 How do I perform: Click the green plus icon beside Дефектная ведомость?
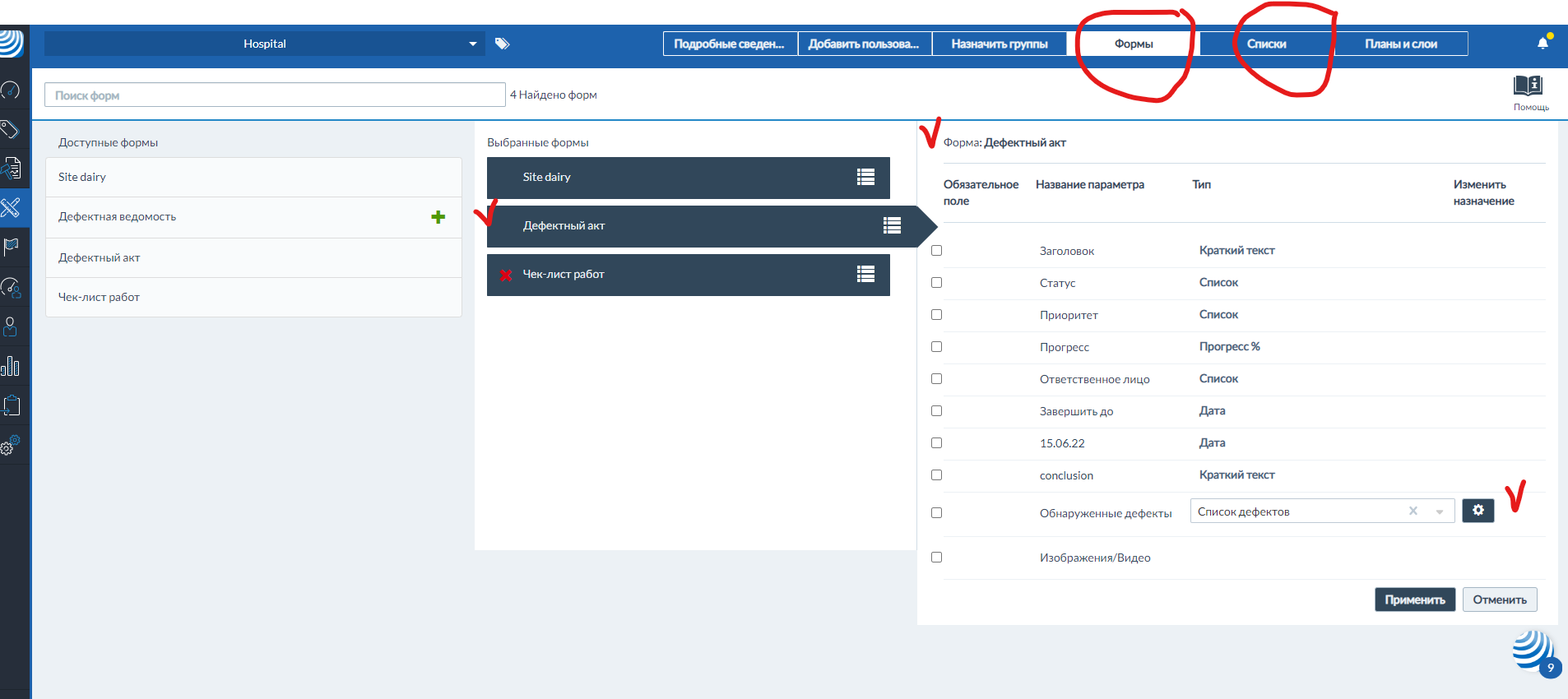438,217
